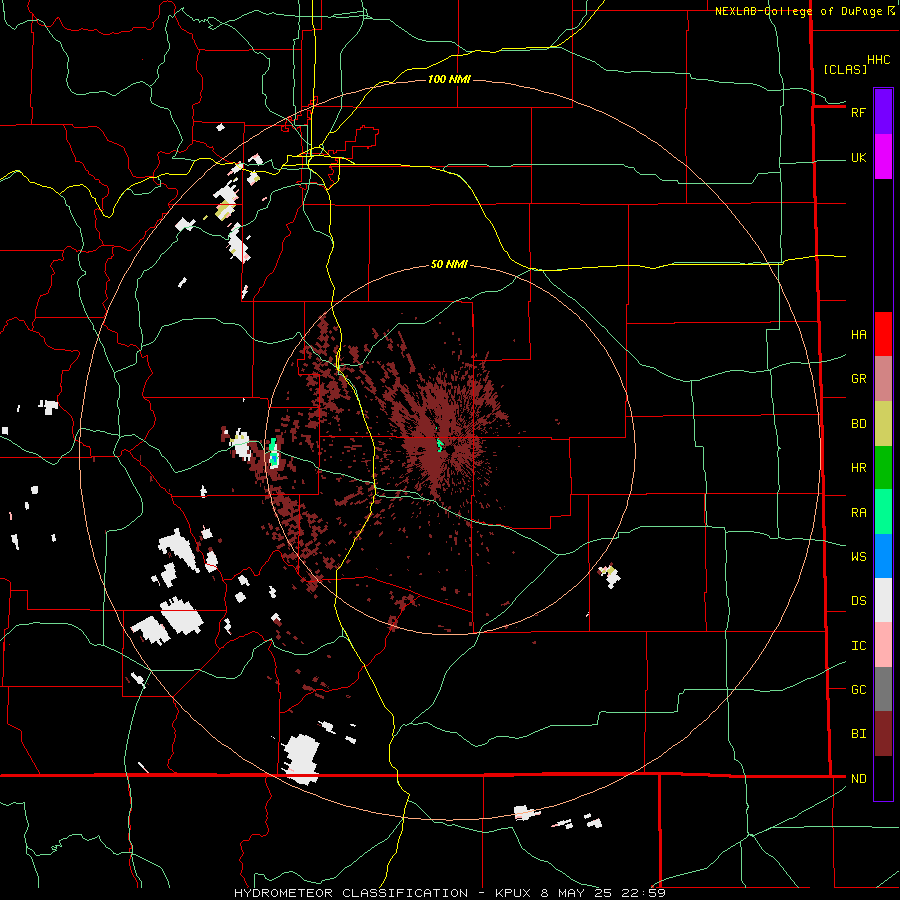
Task: Click the GR legend color block
Action: 883,379
